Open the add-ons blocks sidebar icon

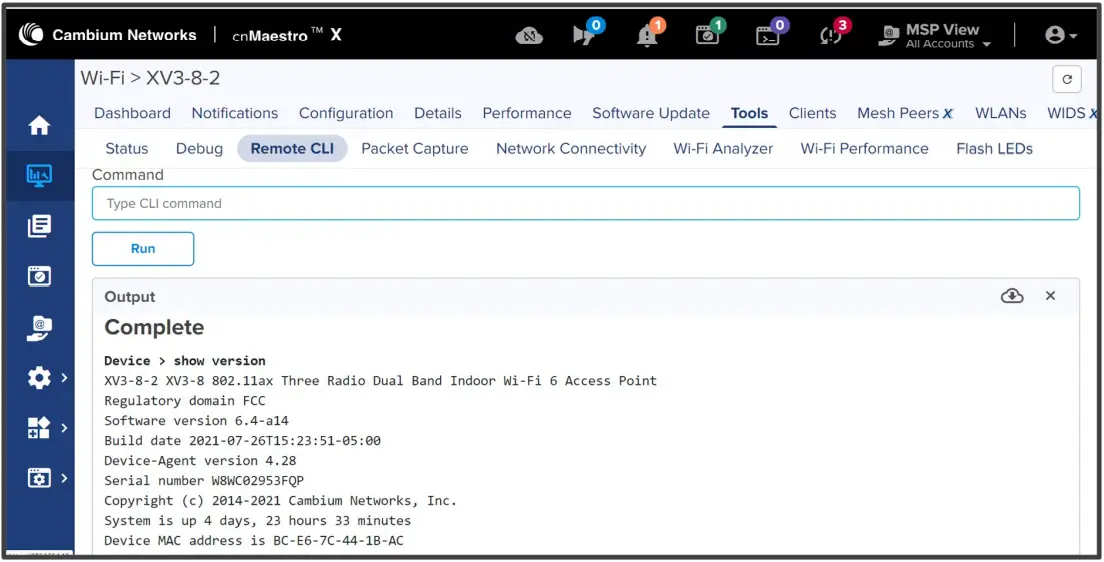pyautogui.click(x=39, y=427)
